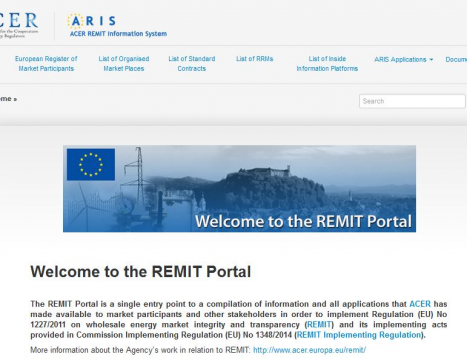Follow the ACER link in paragraph
The width and height of the screenshot is (467, 360).
point(420,304)
